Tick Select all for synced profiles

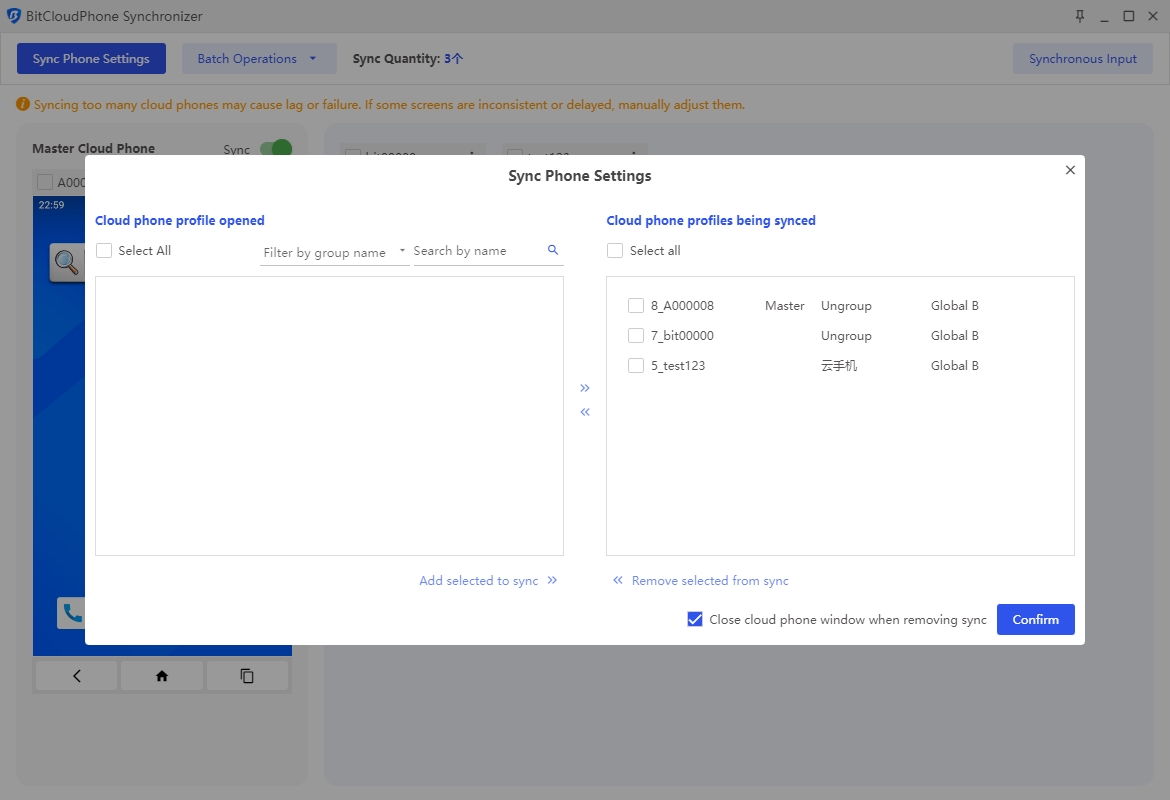coord(615,251)
